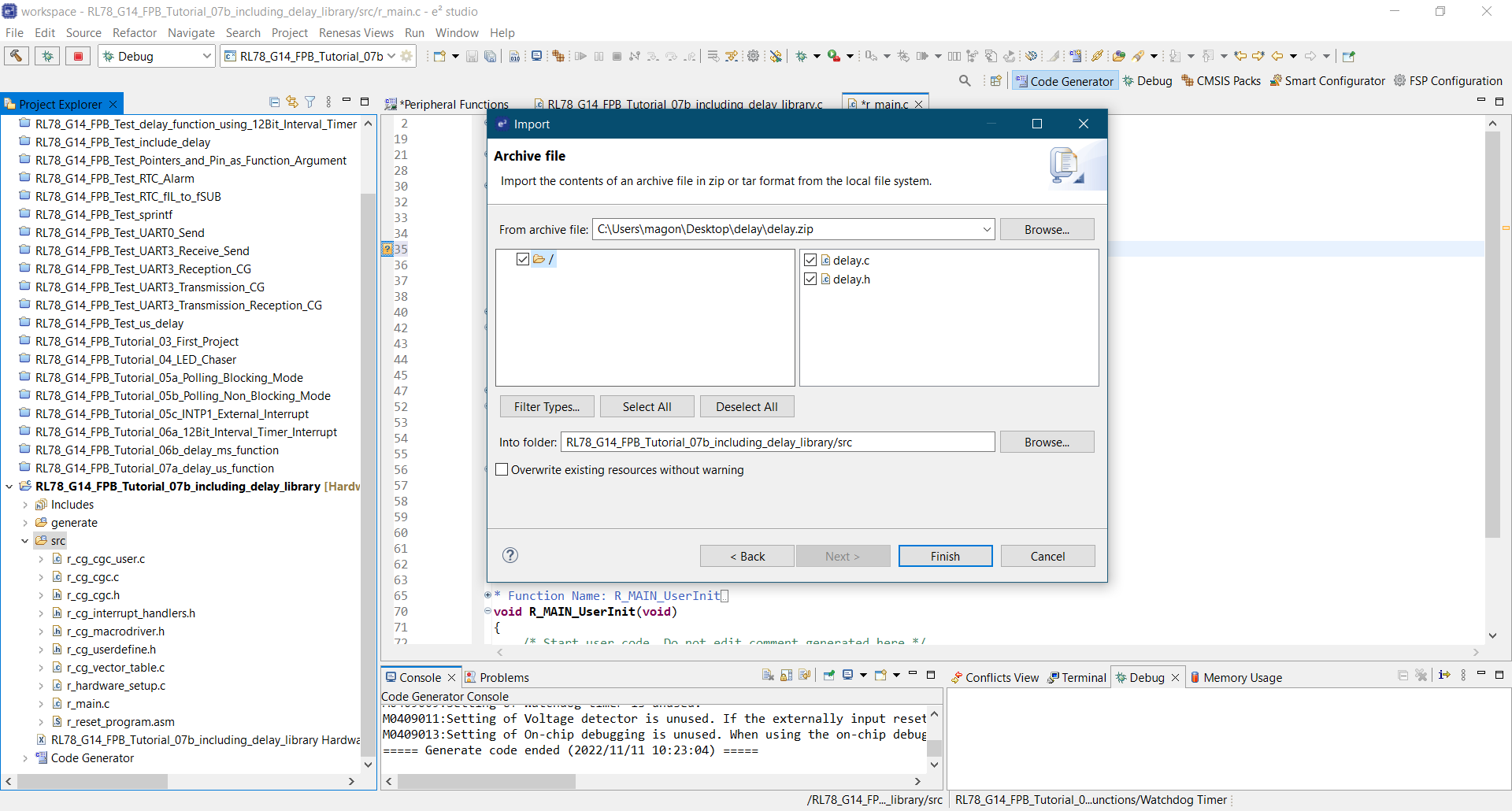Enable overwrite existing resources without warning
Viewport: 1512px width, 811px height.
tap(502, 470)
